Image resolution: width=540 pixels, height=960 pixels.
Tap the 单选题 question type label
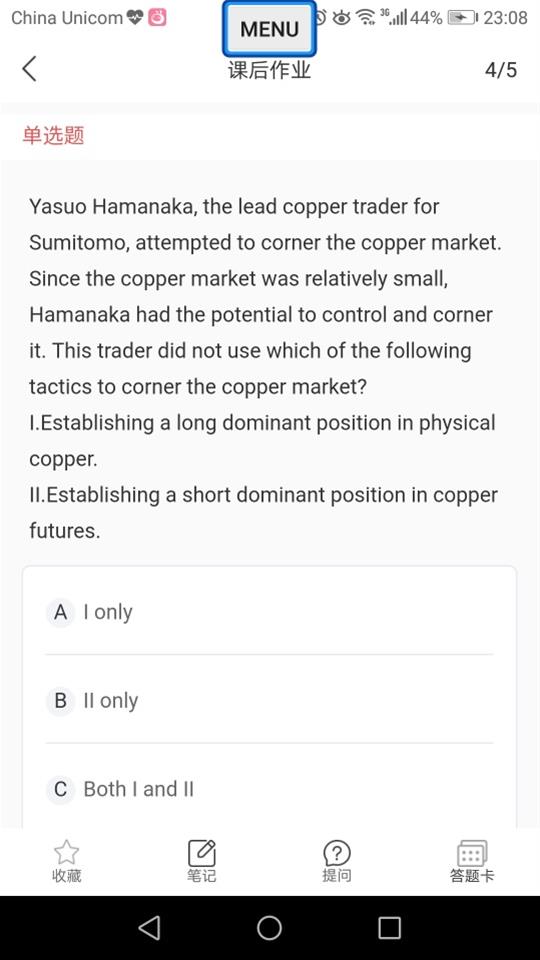click(53, 135)
